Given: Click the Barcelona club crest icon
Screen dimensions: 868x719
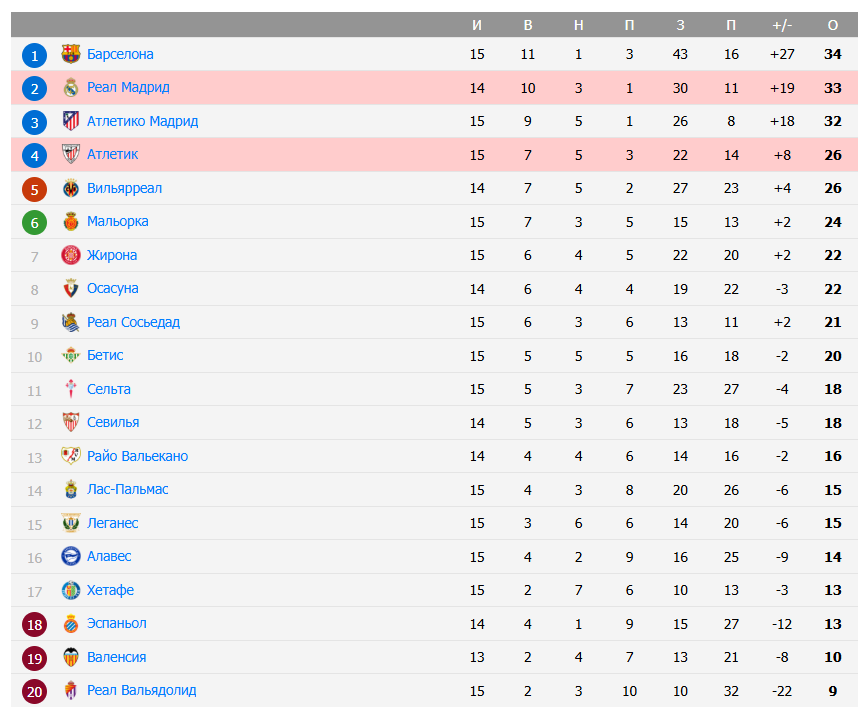Looking at the screenshot, I should tap(70, 54).
